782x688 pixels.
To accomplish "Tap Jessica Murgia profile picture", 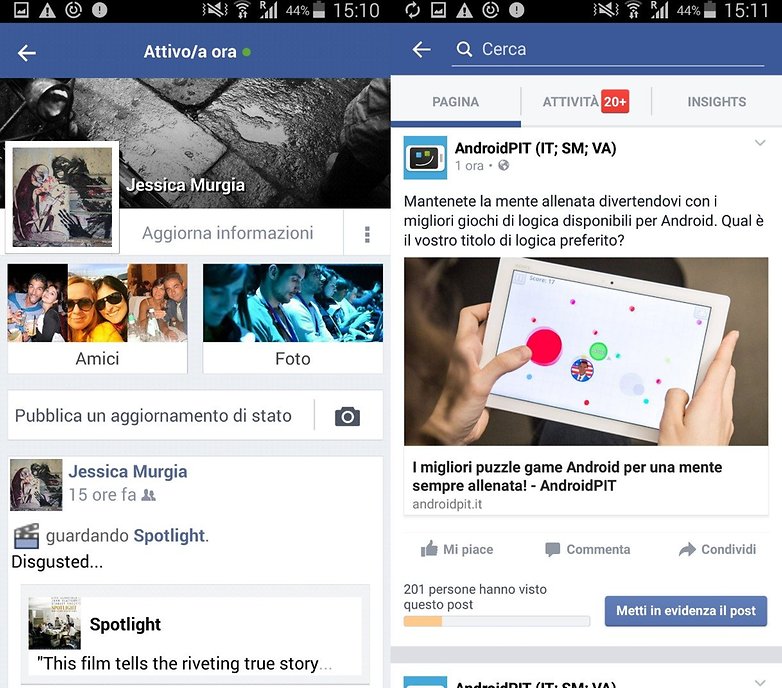I will point(62,197).
